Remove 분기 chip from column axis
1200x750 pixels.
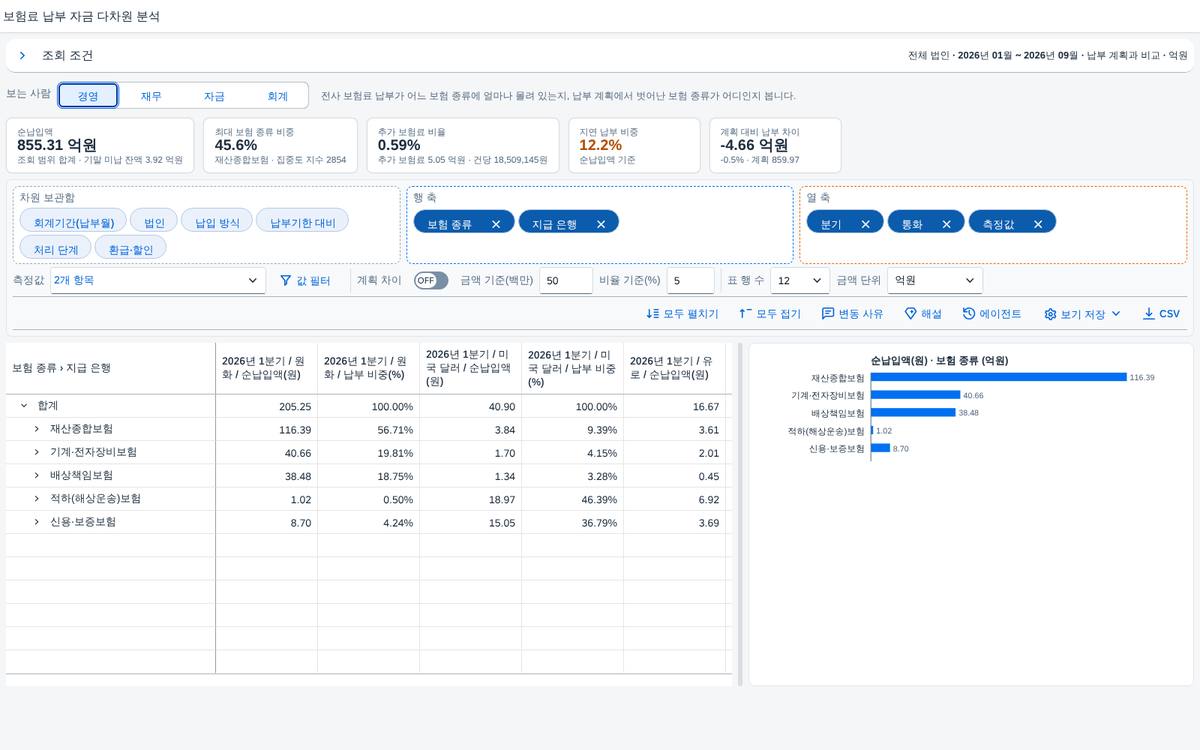(x=865, y=224)
